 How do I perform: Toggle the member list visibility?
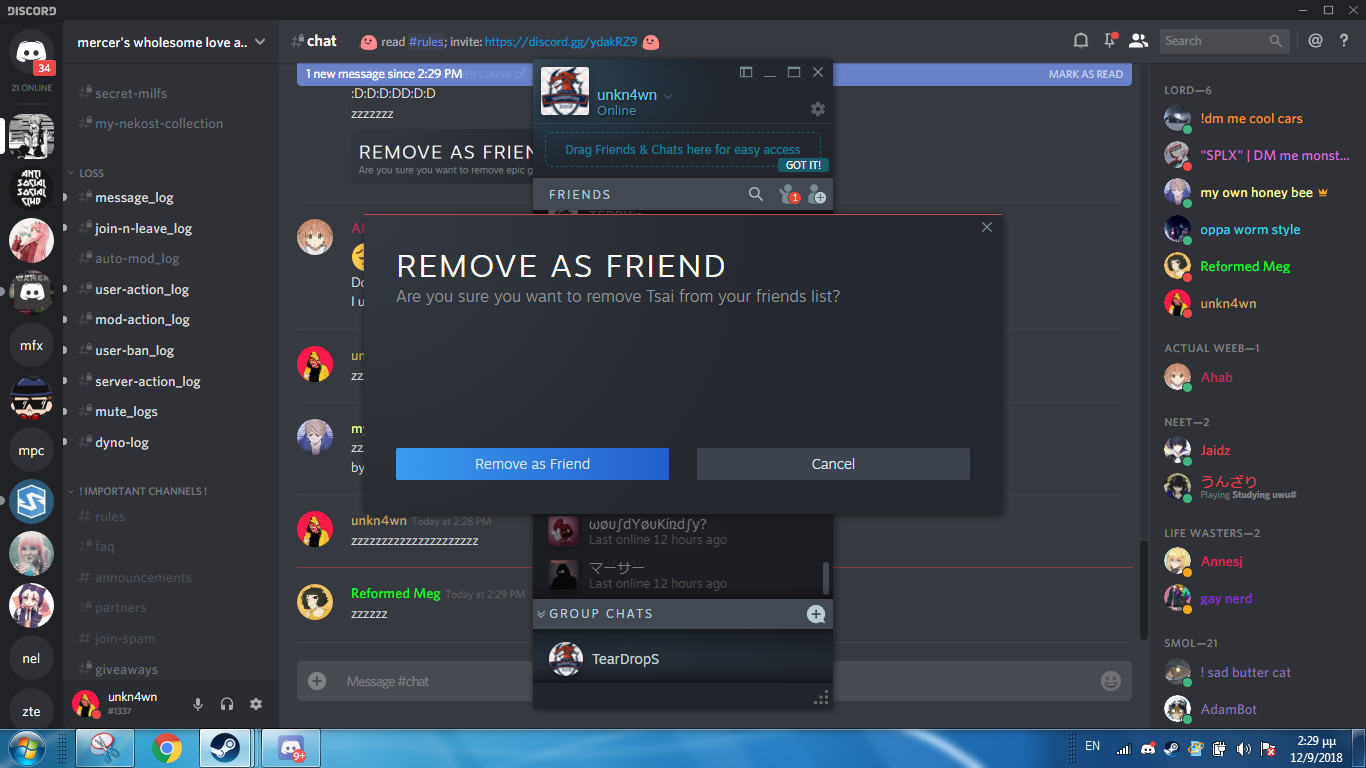pyautogui.click(x=1138, y=41)
